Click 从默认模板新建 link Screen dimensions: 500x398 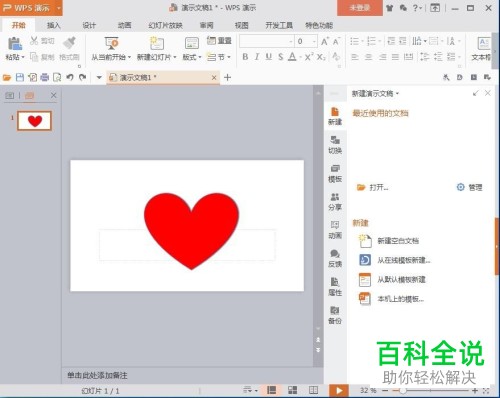click(x=392, y=279)
